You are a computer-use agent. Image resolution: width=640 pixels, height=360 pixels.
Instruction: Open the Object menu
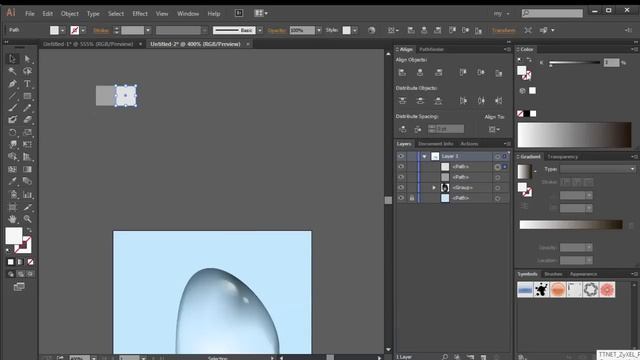pos(70,13)
